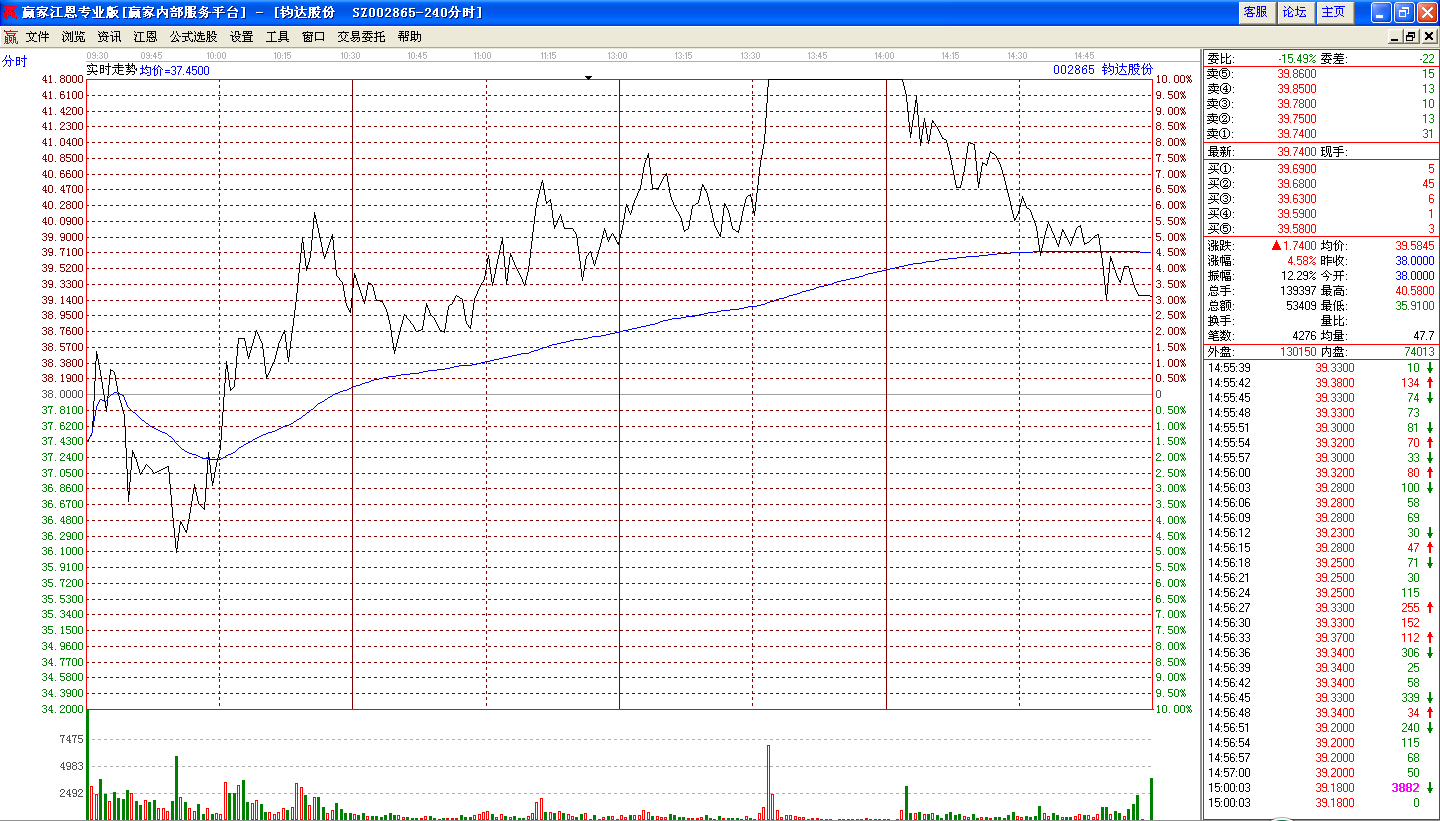Open the 公式选股 menu
The height and width of the screenshot is (821, 1440).
tap(193, 36)
